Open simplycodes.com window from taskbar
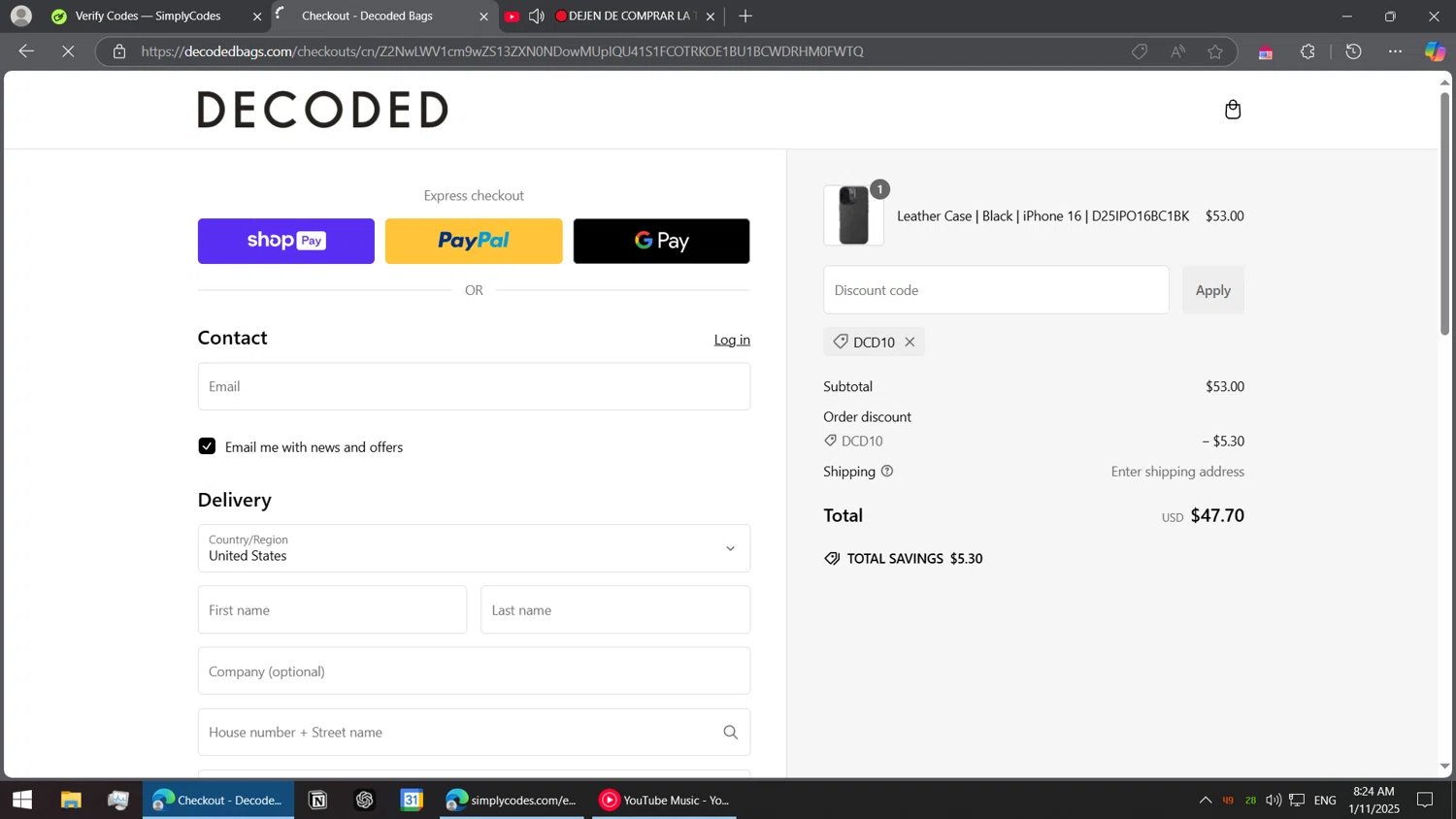Viewport: 1456px width, 819px height. (x=513, y=801)
